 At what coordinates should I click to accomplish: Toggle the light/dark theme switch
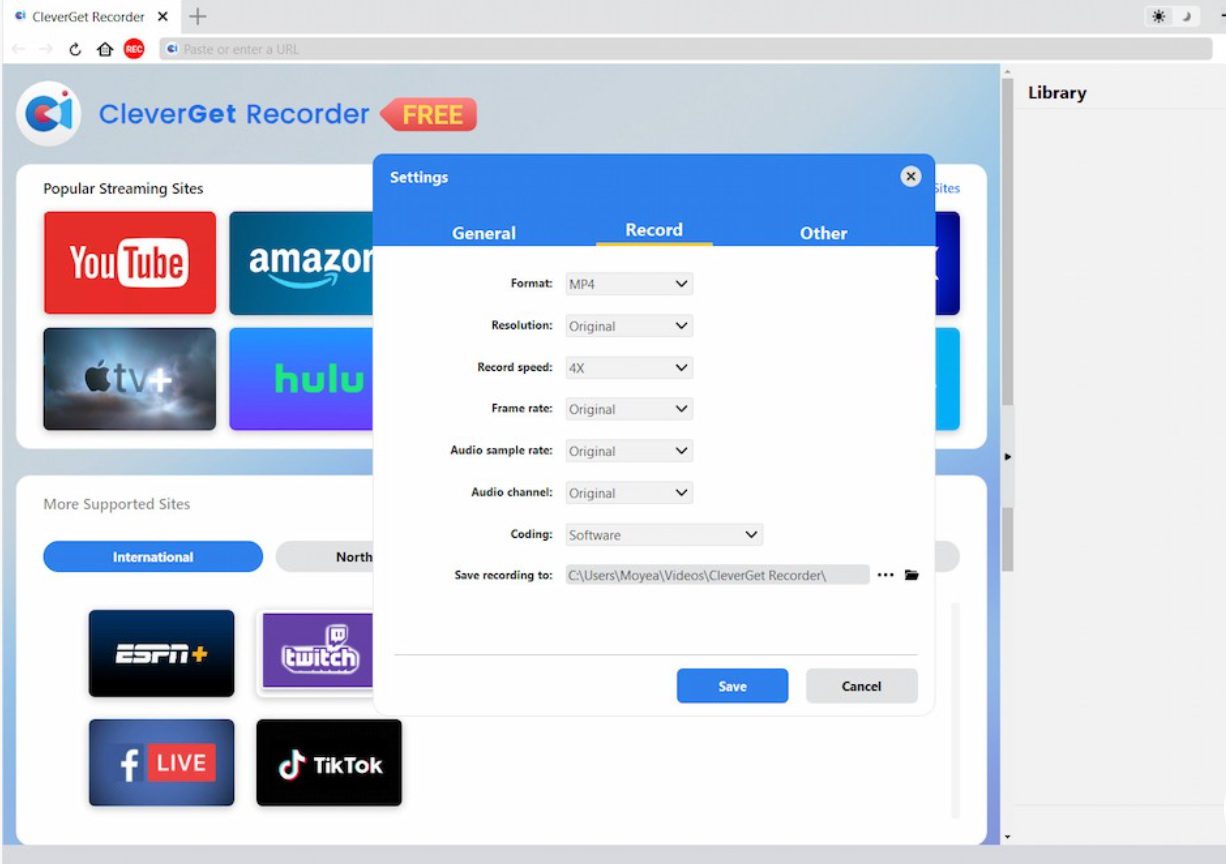coord(1173,17)
